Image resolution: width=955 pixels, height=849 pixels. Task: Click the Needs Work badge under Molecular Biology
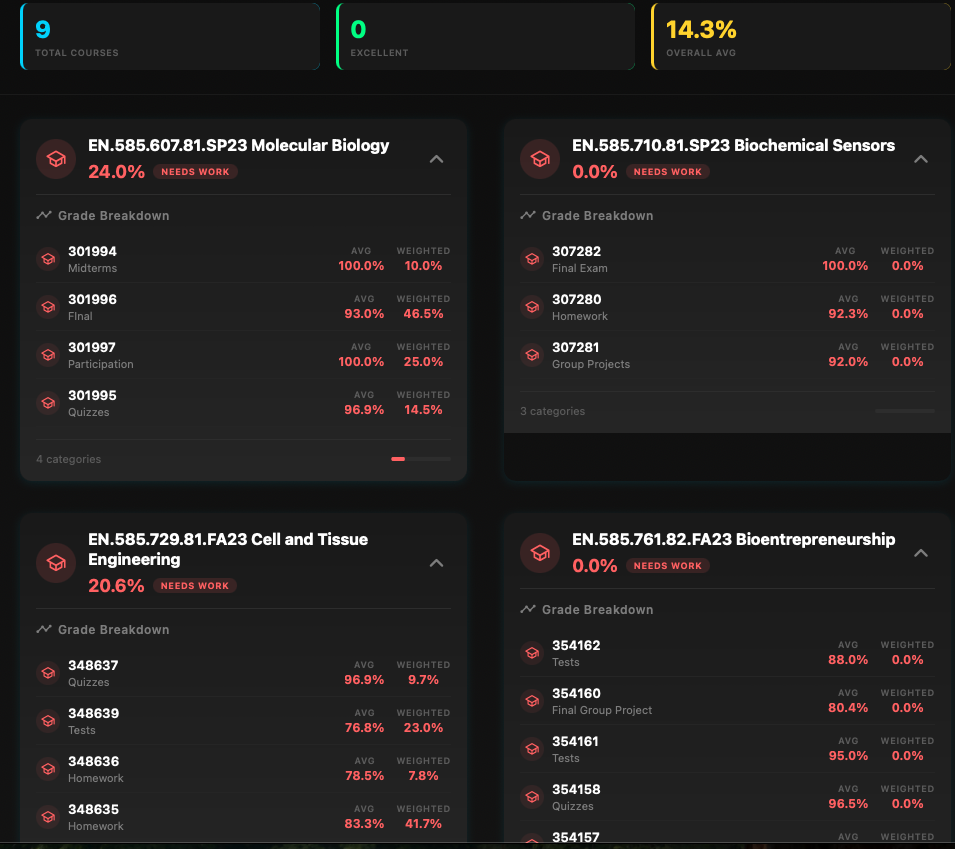pyautogui.click(x=195, y=172)
